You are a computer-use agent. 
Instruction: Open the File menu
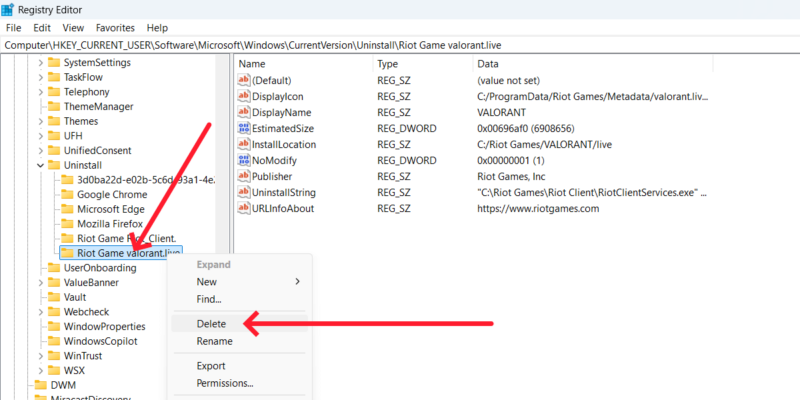pyautogui.click(x=13, y=28)
